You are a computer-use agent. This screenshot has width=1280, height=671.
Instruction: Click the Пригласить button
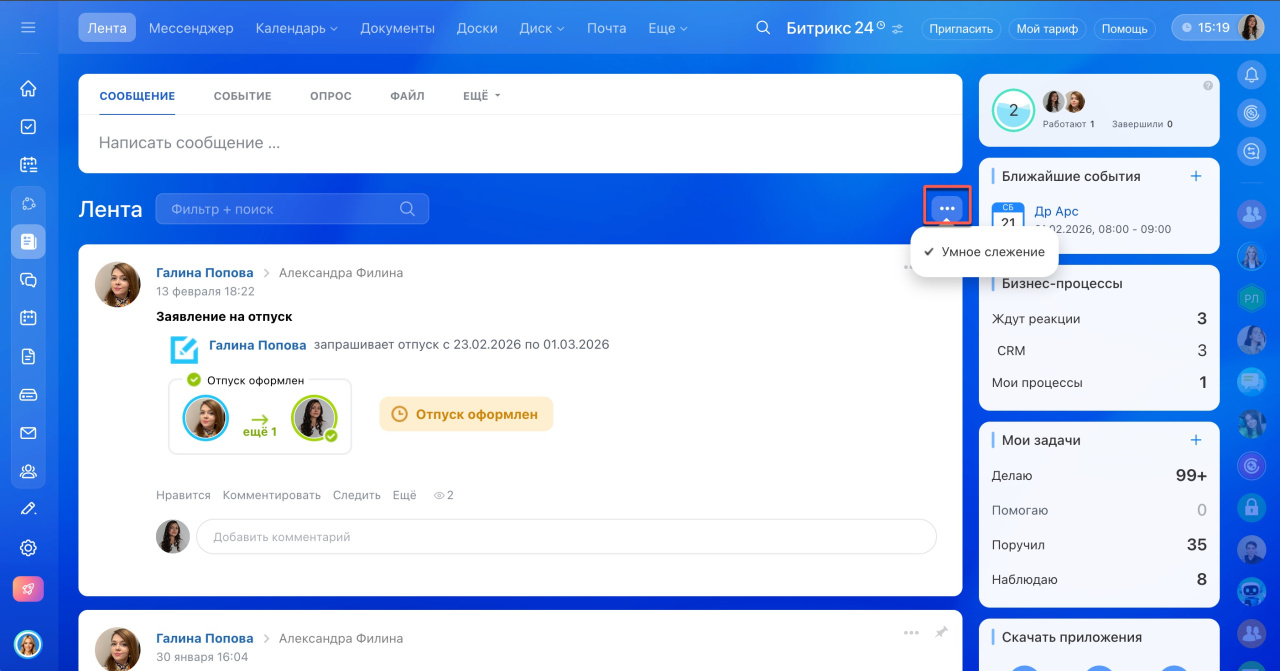(x=960, y=29)
